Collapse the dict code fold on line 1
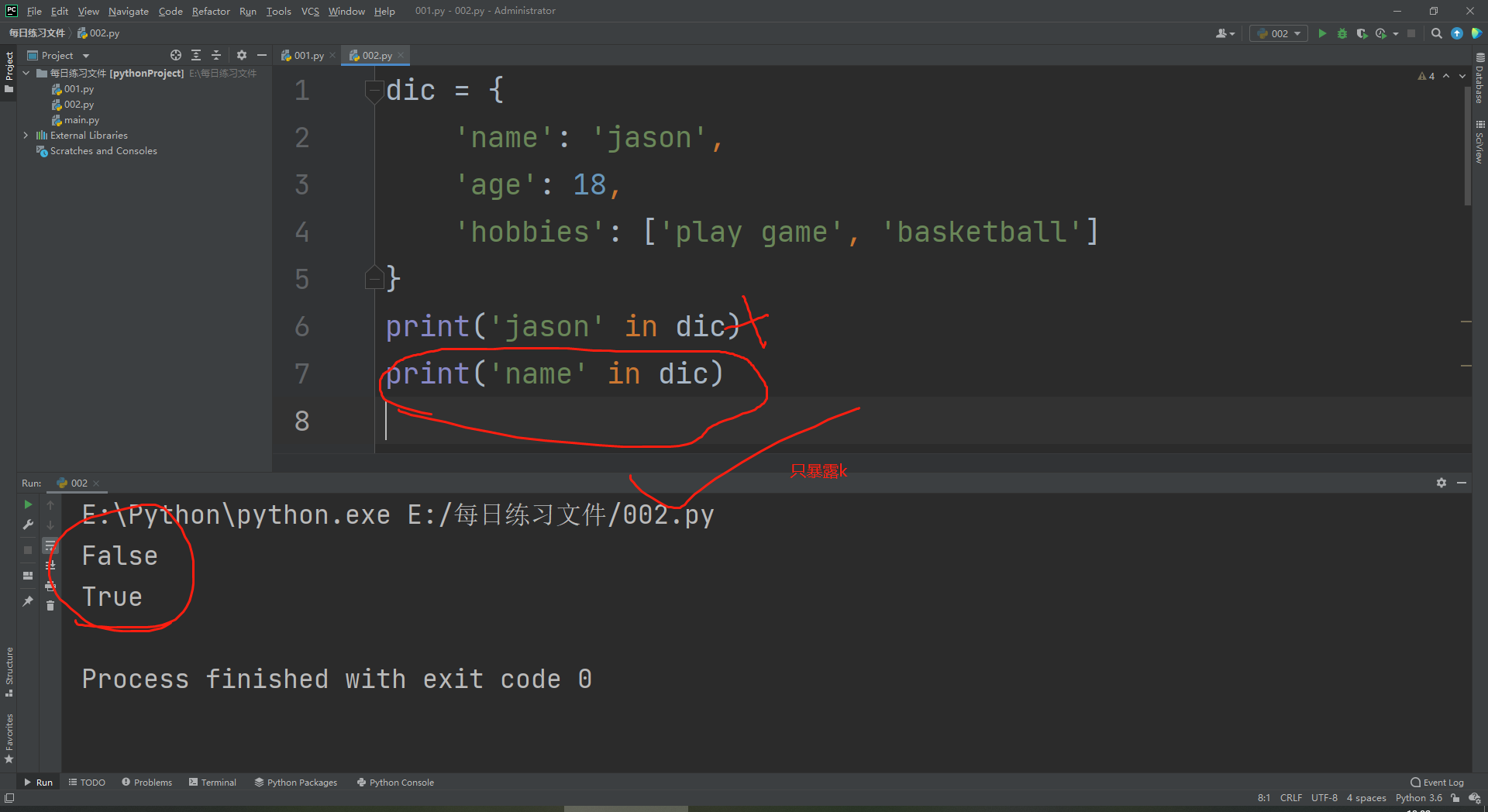Viewport: 1488px width, 812px height. (374, 91)
